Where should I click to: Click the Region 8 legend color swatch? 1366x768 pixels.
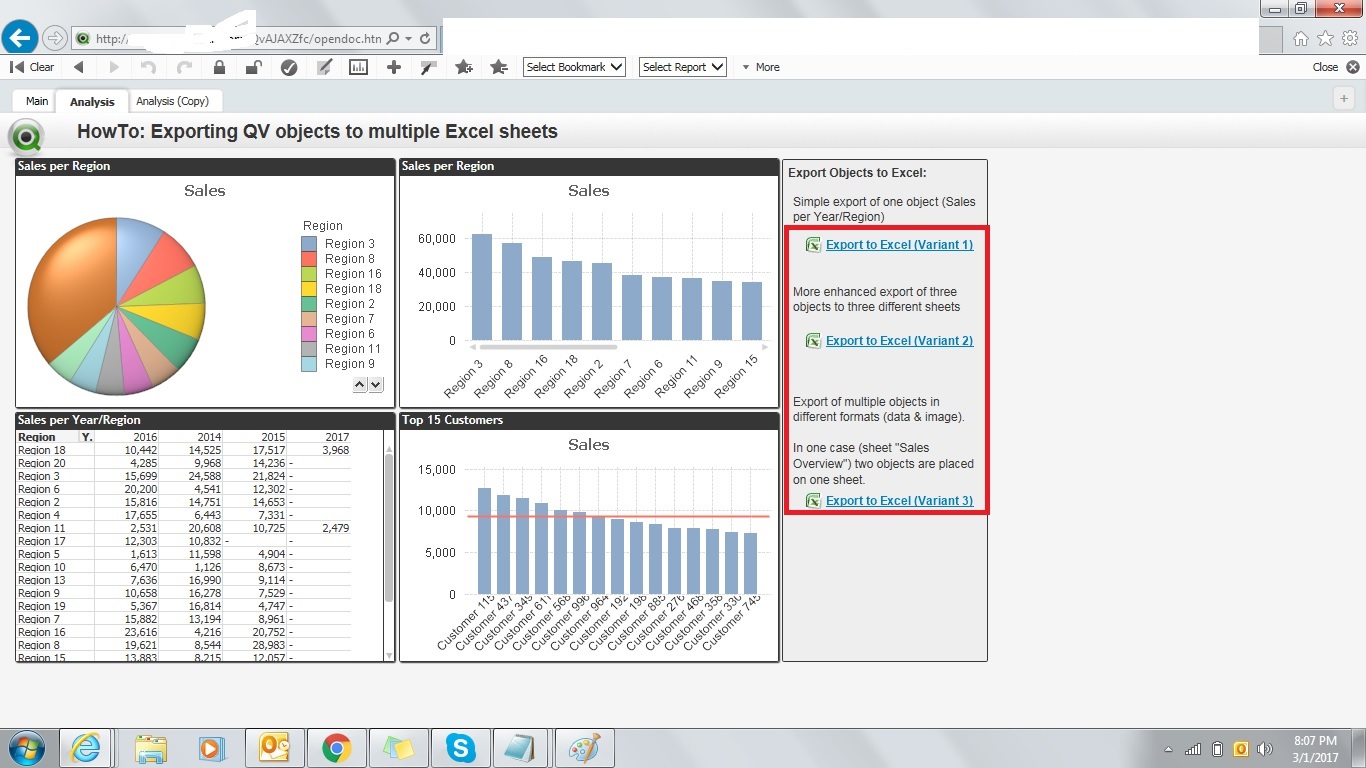[309, 259]
